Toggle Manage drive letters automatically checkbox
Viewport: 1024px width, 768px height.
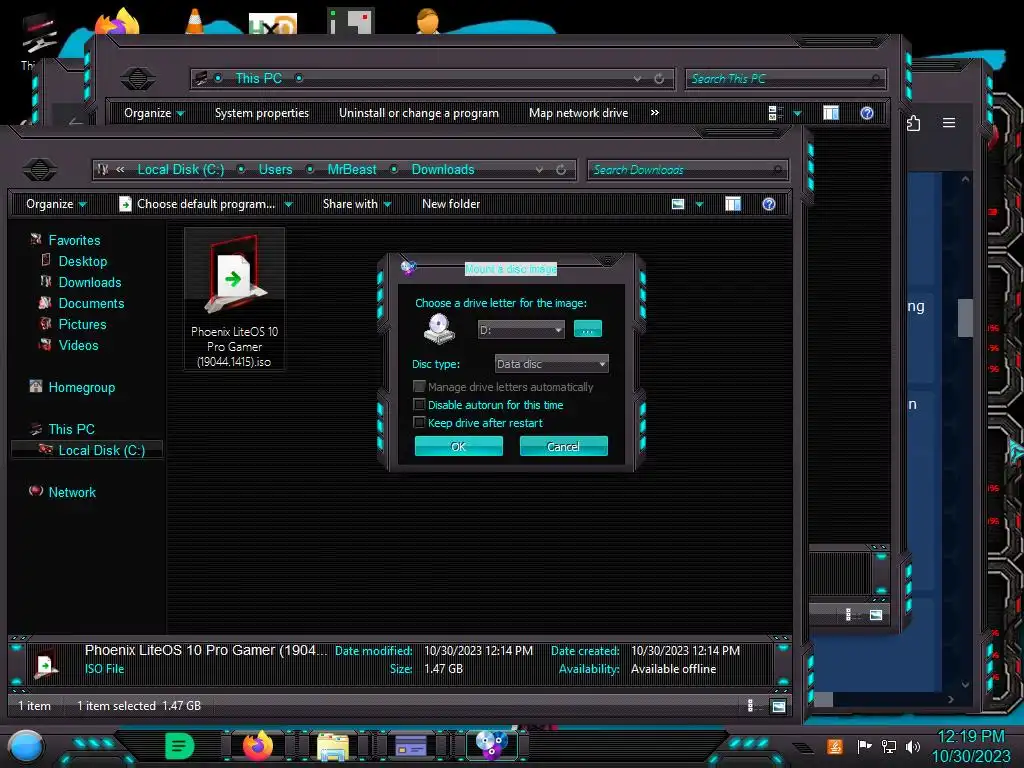click(x=419, y=387)
